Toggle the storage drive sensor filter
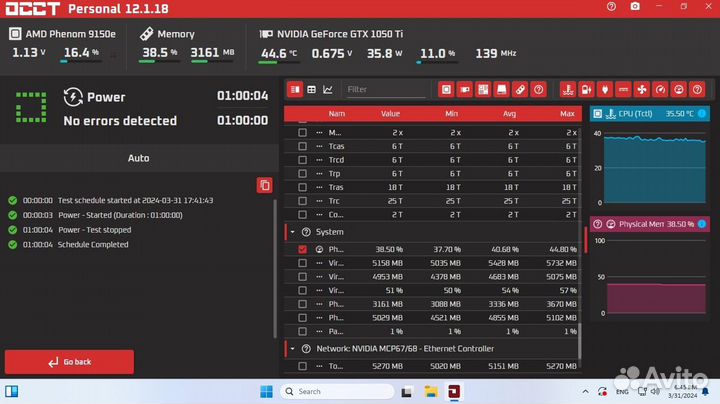720x404 pixels. click(501, 90)
